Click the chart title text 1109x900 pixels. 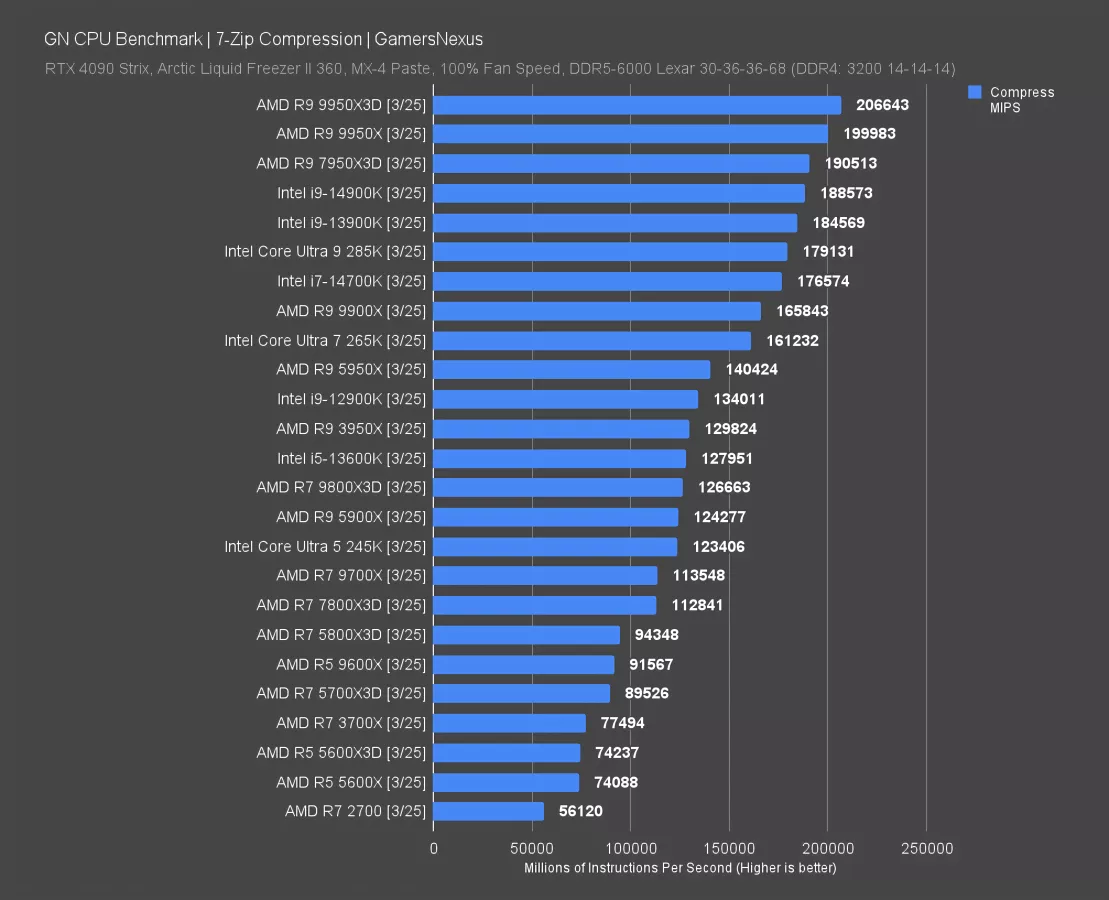click(x=263, y=39)
